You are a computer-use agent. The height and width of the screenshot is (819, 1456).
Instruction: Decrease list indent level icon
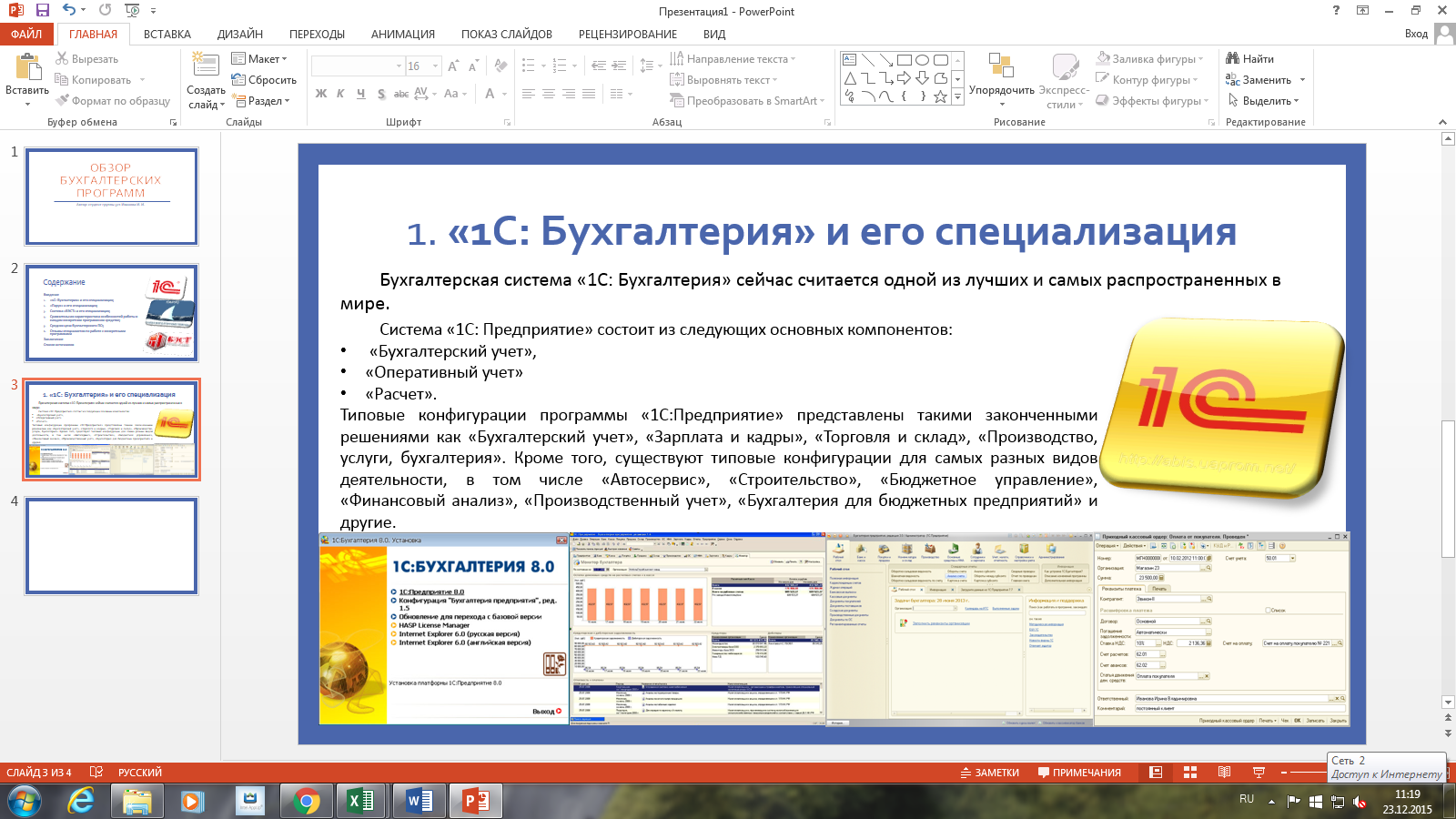[599, 66]
